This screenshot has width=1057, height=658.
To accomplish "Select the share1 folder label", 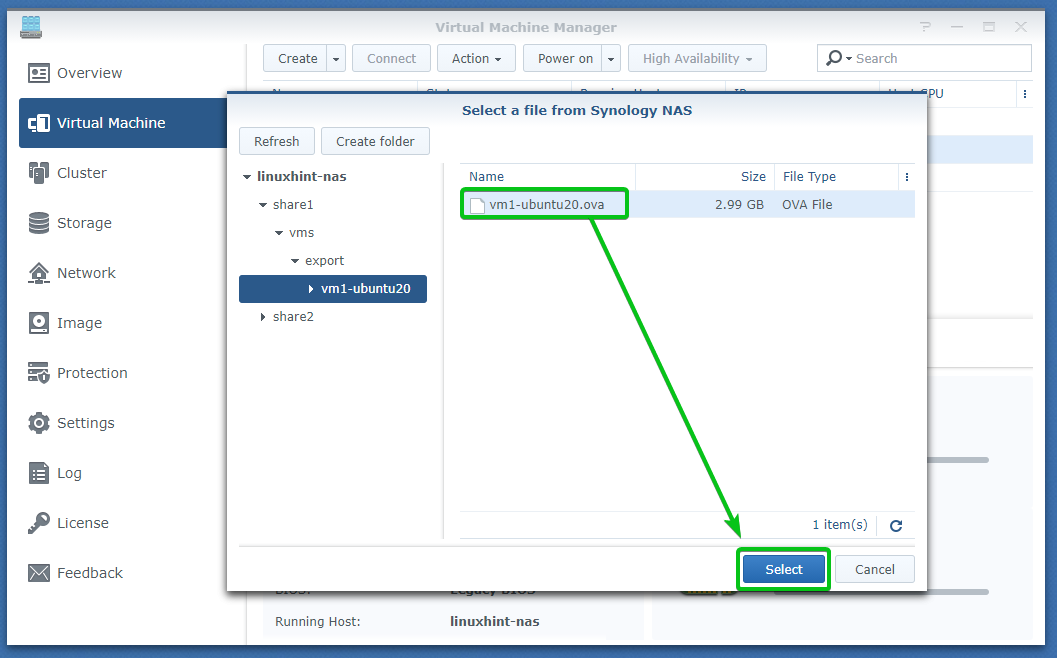I will [x=293, y=205].
